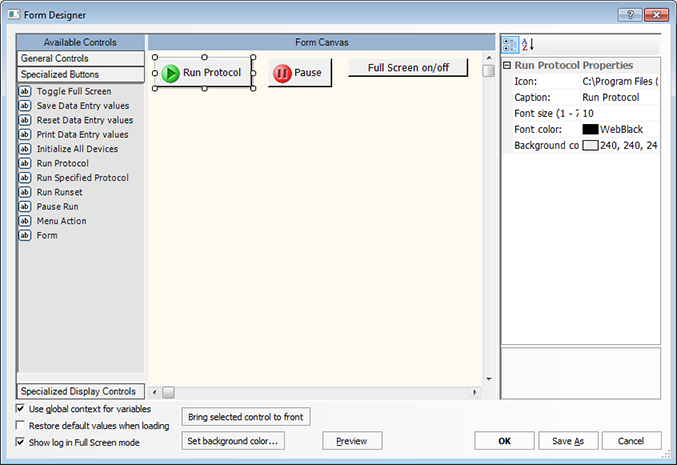Click the red Pause icon on canvas
The height and width of the screenshot is (465, 677).
(x=282, y=73)
